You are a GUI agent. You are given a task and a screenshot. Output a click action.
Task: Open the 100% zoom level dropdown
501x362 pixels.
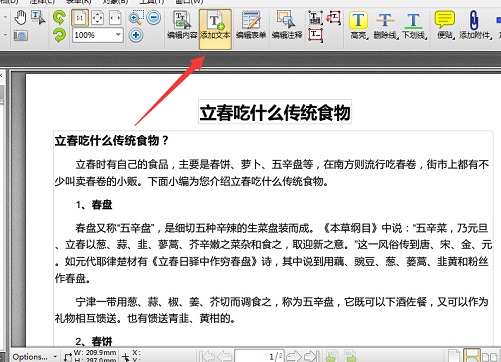[118, 35]
